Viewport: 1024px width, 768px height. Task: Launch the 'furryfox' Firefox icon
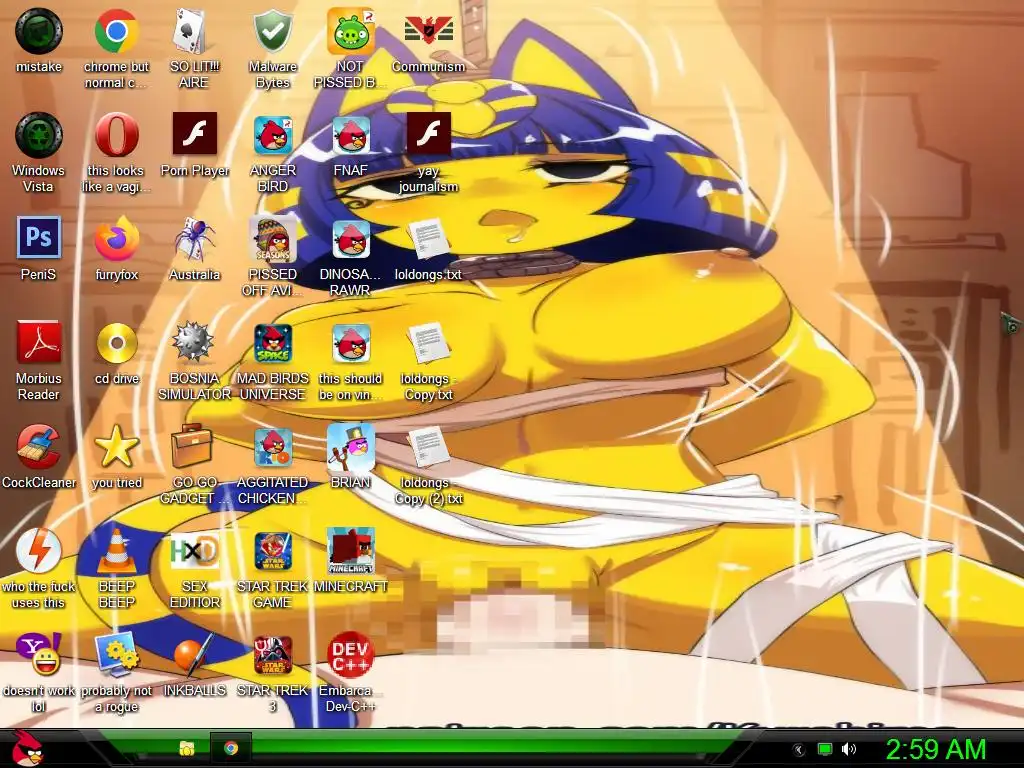click(116, 239)
